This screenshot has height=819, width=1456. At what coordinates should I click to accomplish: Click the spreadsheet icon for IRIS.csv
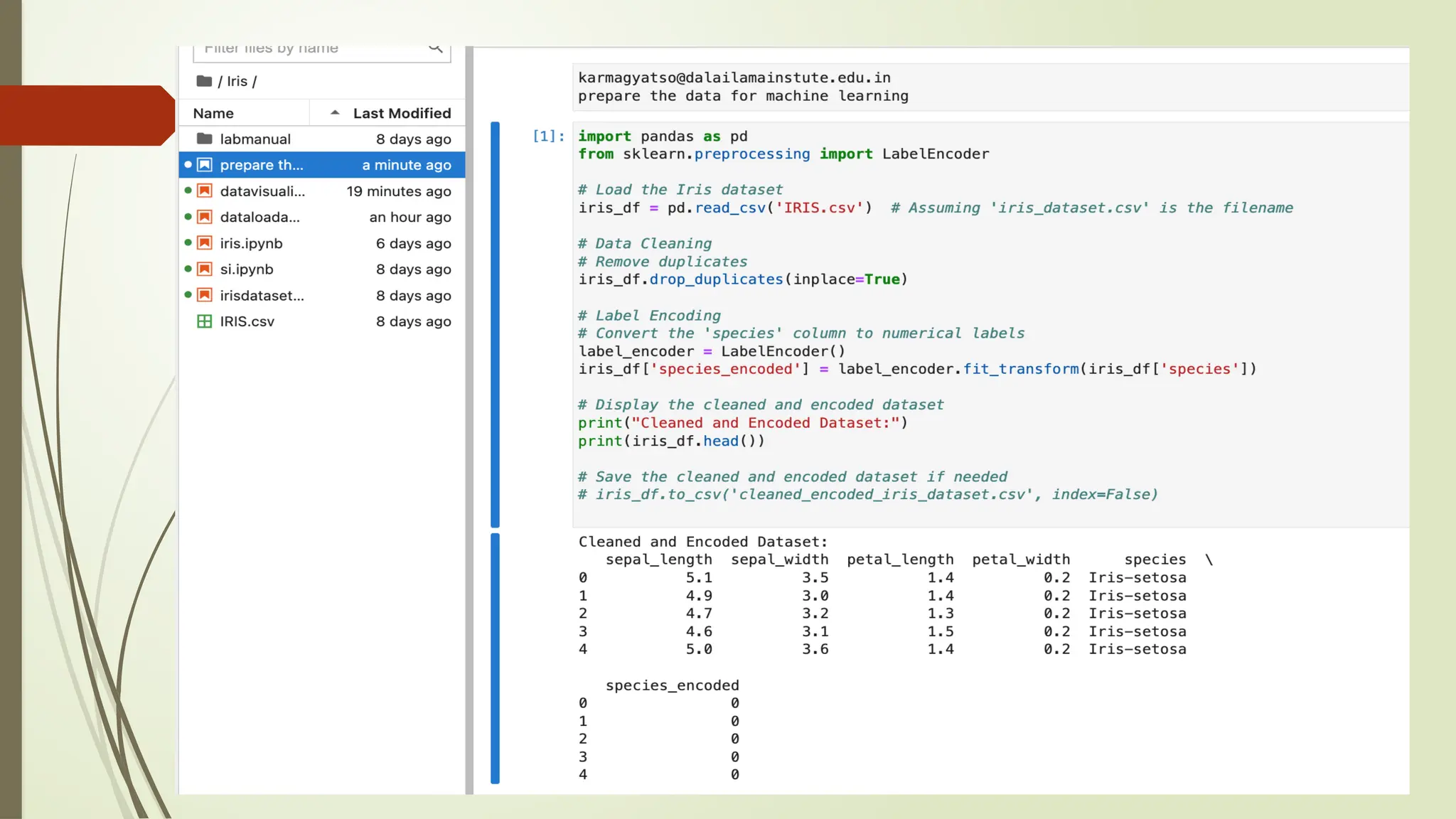pos(204,321)
